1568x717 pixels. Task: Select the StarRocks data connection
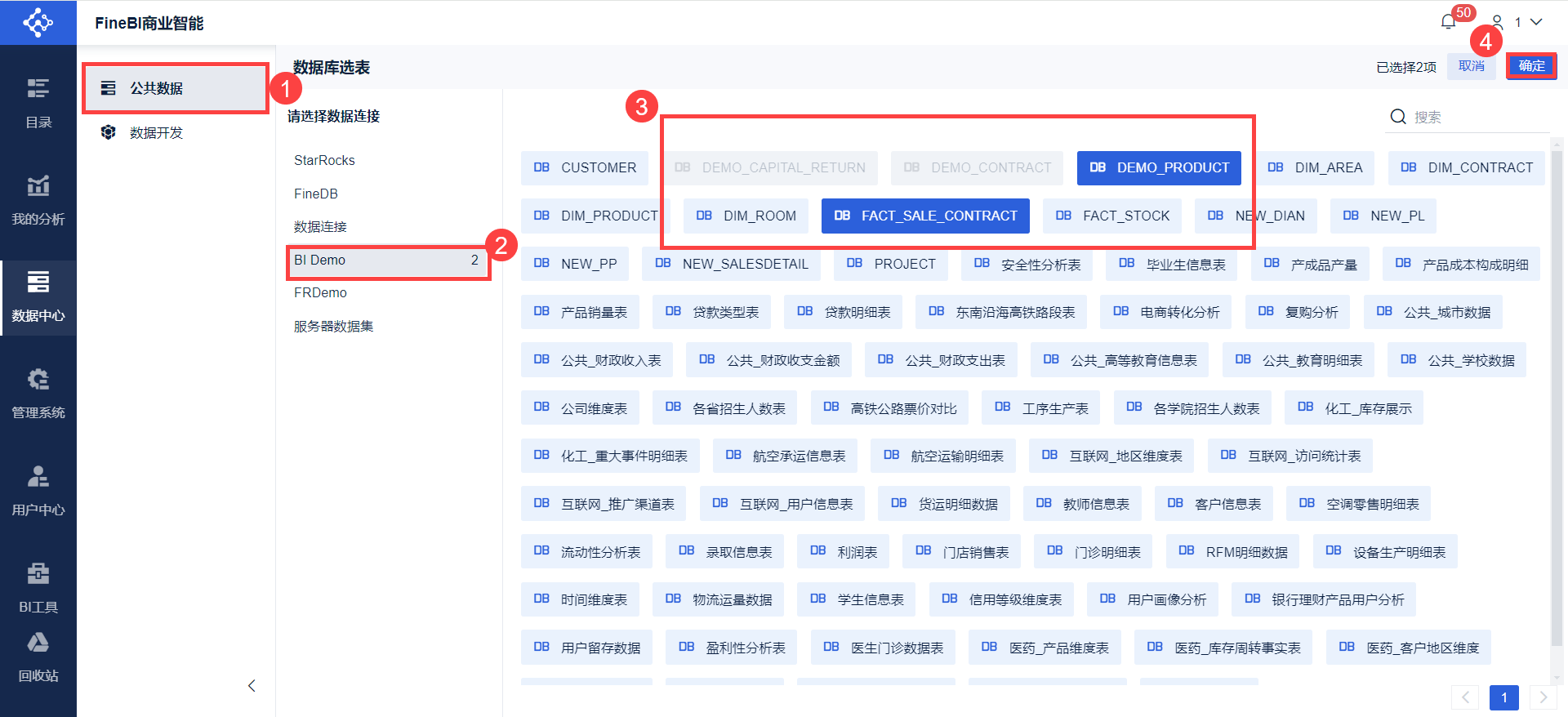coord(324,160)
